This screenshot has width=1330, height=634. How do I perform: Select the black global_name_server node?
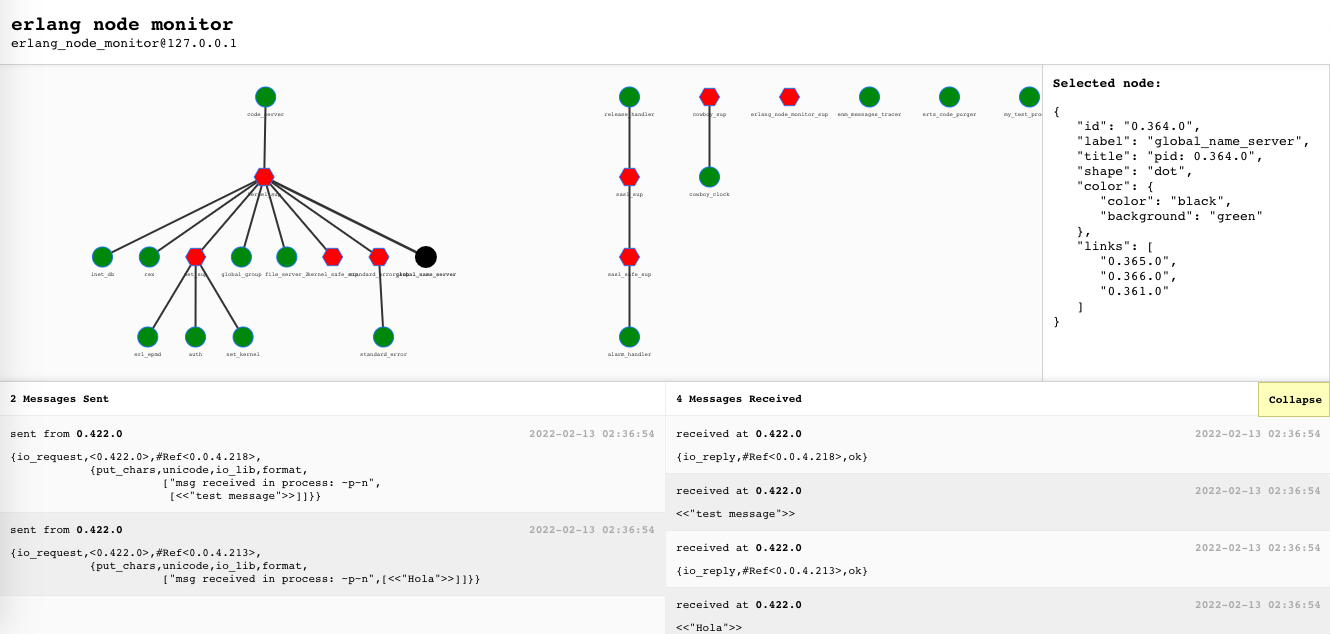426,257
